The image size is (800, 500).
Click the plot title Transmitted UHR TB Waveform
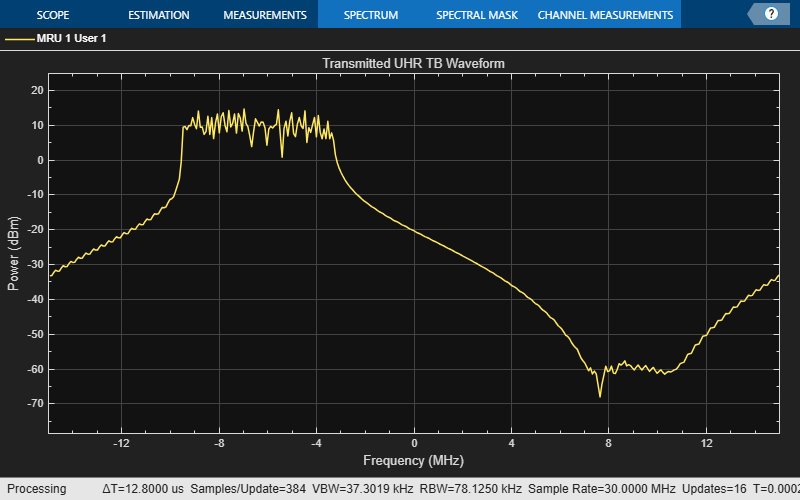point(413,64)
